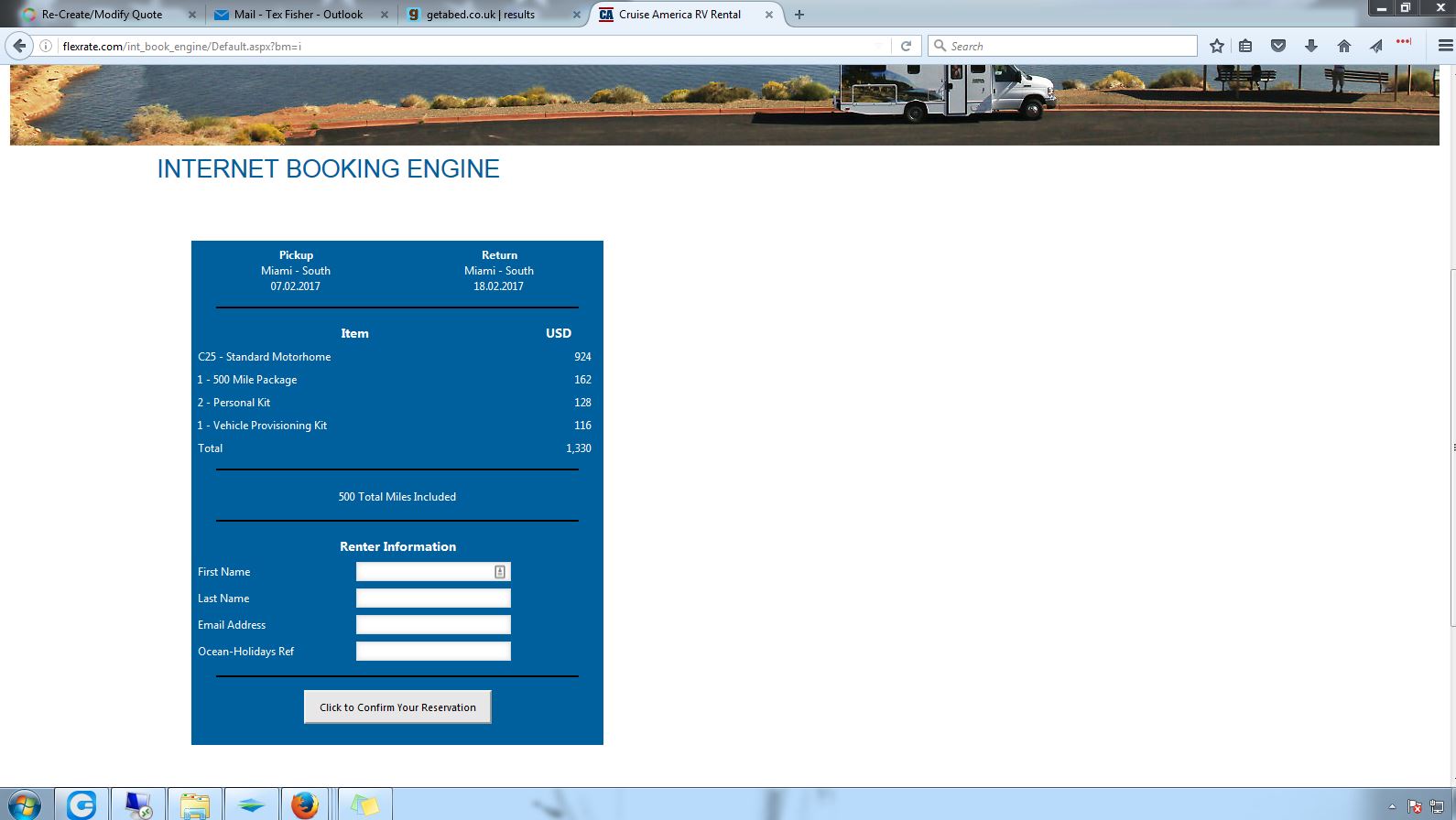1456x820 pixels.
Task: Click the flexrate.com address bar URL
Action: coord(181,46)
